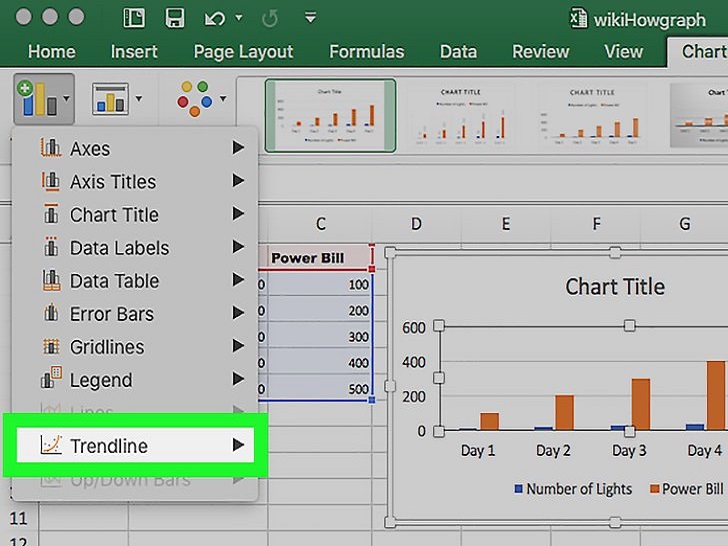Open the Quick Layout chart icon

110,98
